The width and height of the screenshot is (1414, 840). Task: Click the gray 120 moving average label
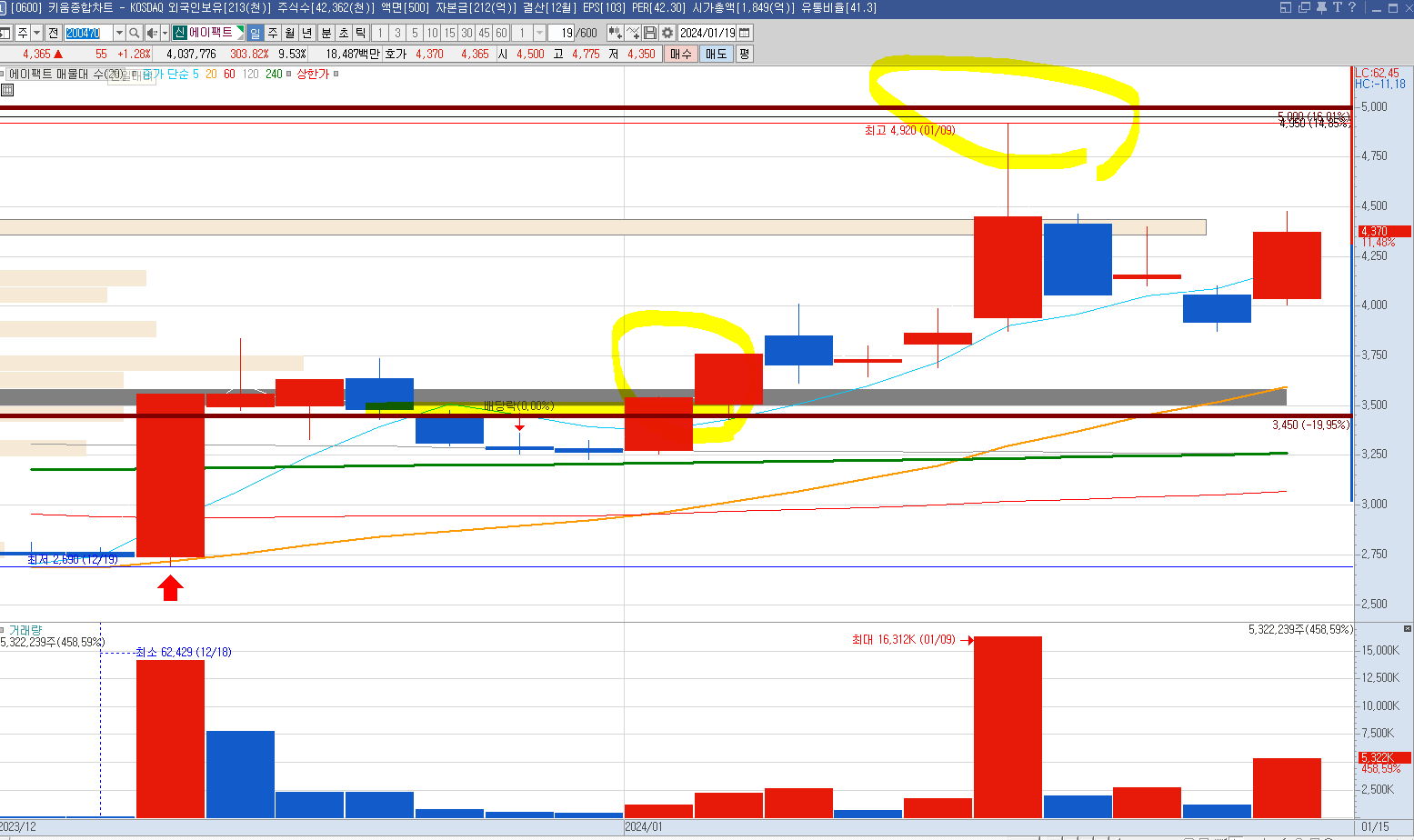[250, 74]
